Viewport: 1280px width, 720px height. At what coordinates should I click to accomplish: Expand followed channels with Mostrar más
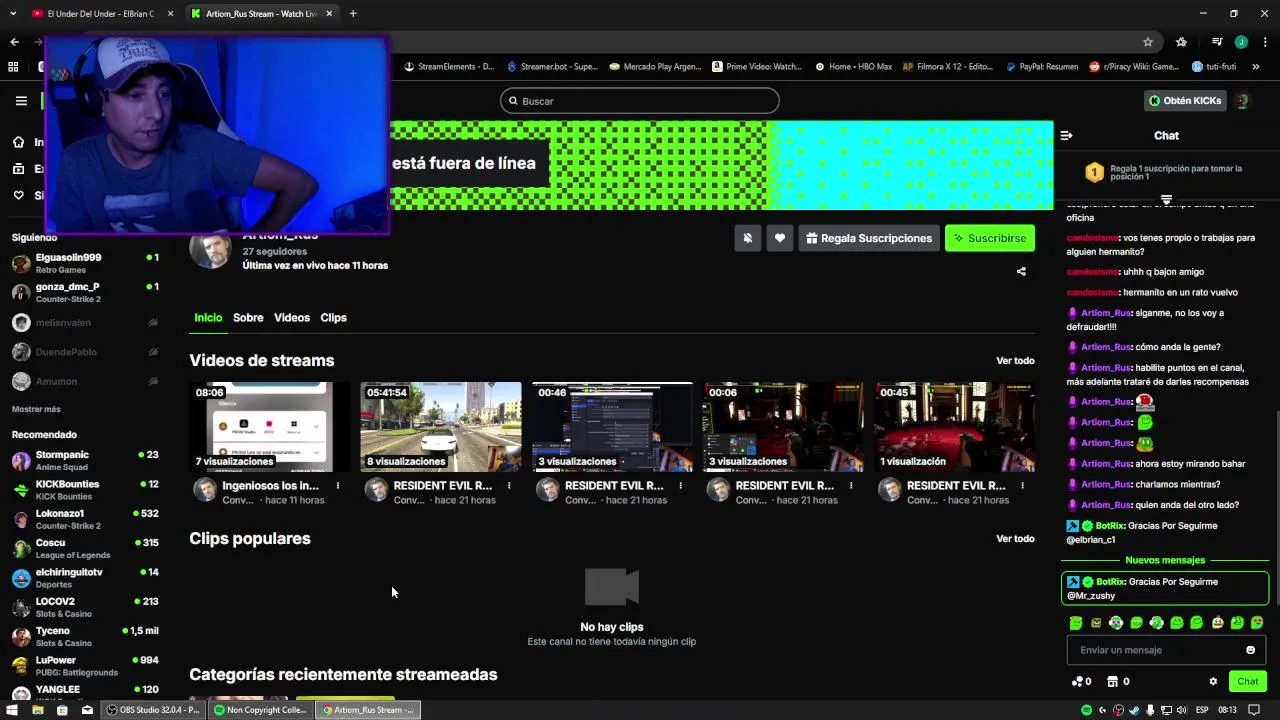[36, 409]
